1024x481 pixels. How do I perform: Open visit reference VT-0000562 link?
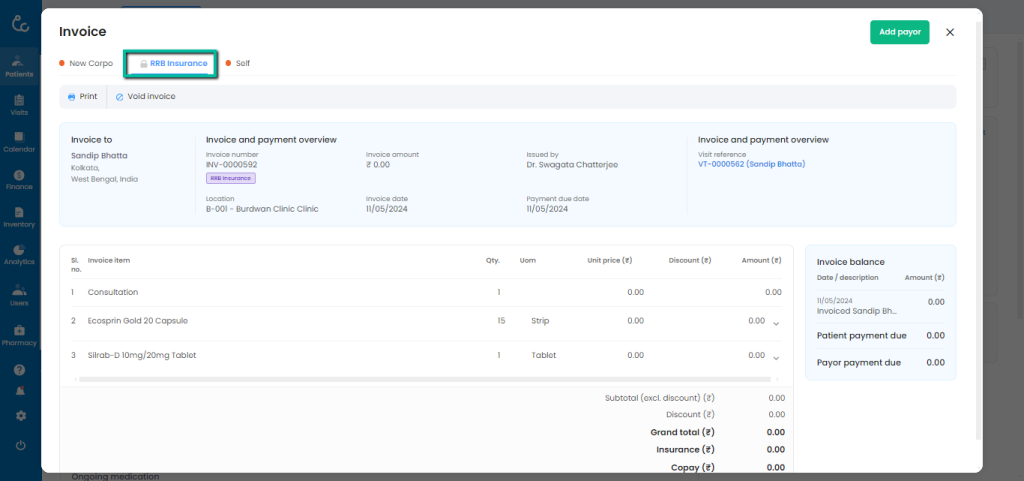pyautogui.click(x=751, y=164)
